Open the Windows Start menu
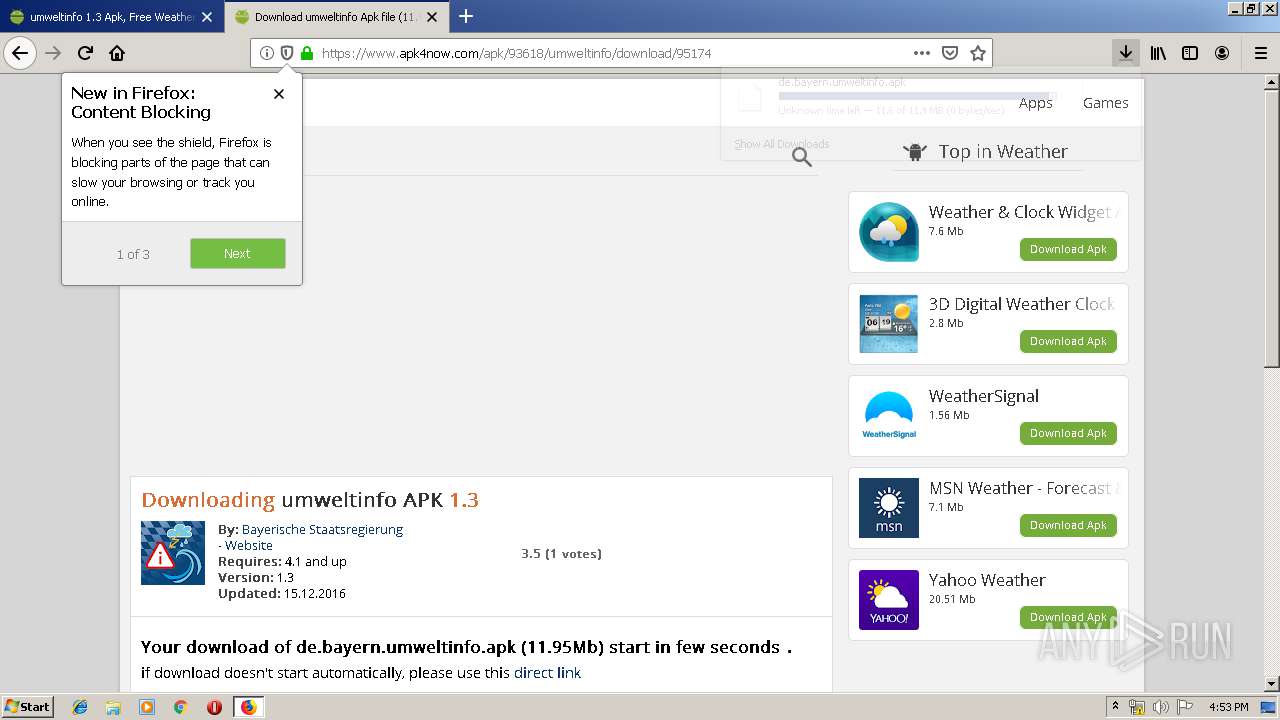Viewport: 1280px width, 720px height. click(x=28, y=707)
